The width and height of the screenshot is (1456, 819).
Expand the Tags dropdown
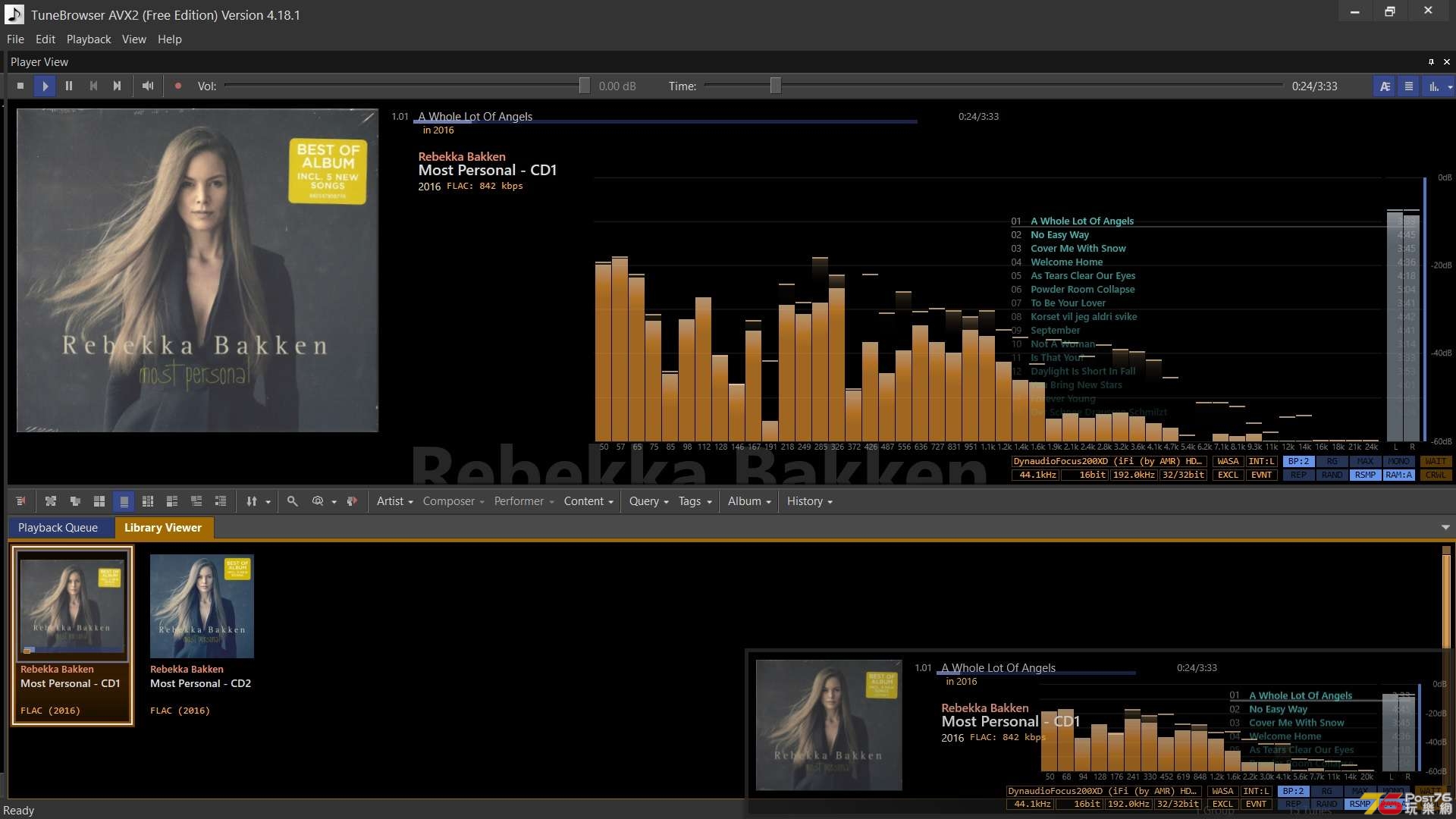pos(695,501)
